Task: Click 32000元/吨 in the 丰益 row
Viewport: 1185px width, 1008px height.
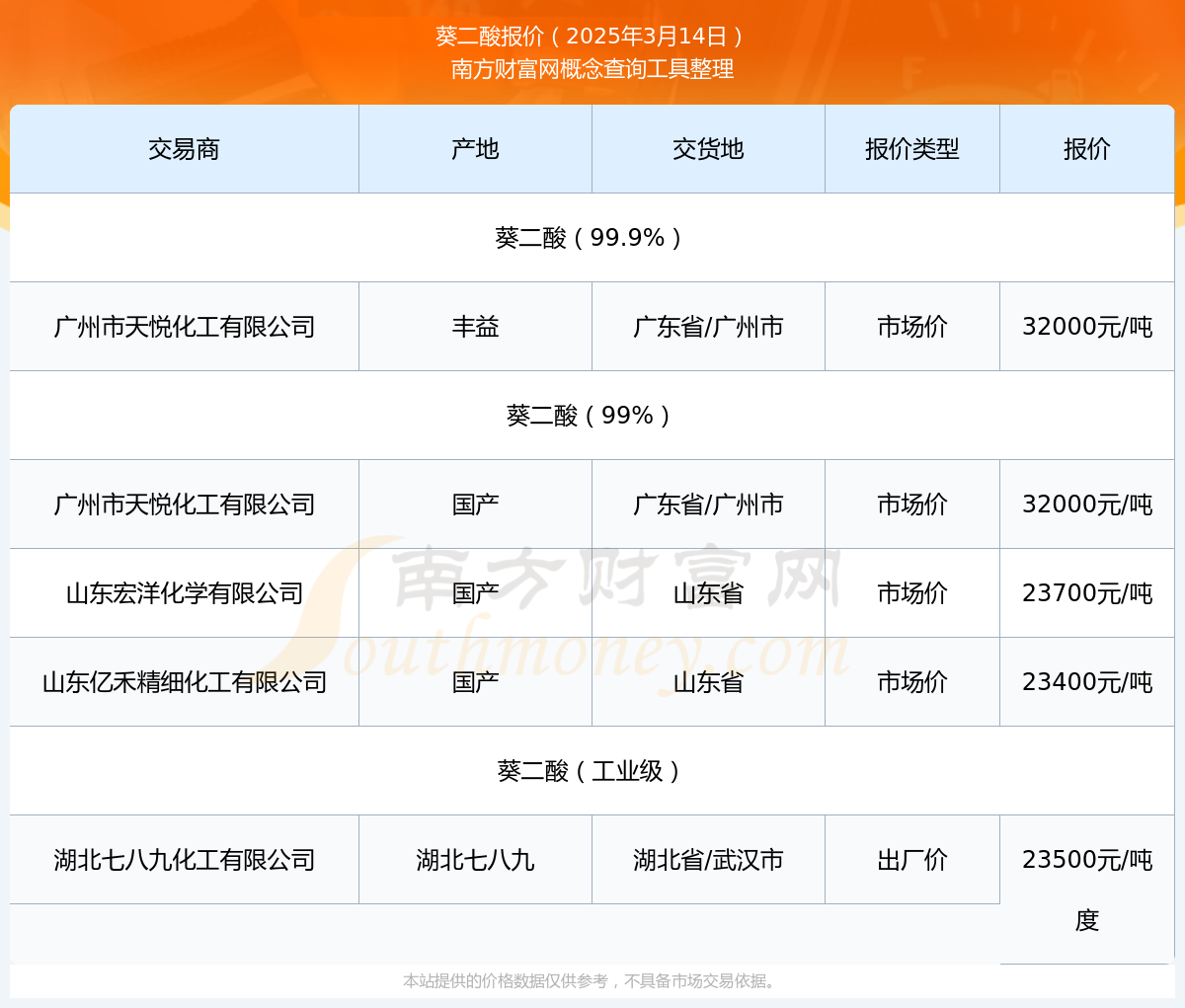Action: pyautogui.click(x=1087, y=327)
